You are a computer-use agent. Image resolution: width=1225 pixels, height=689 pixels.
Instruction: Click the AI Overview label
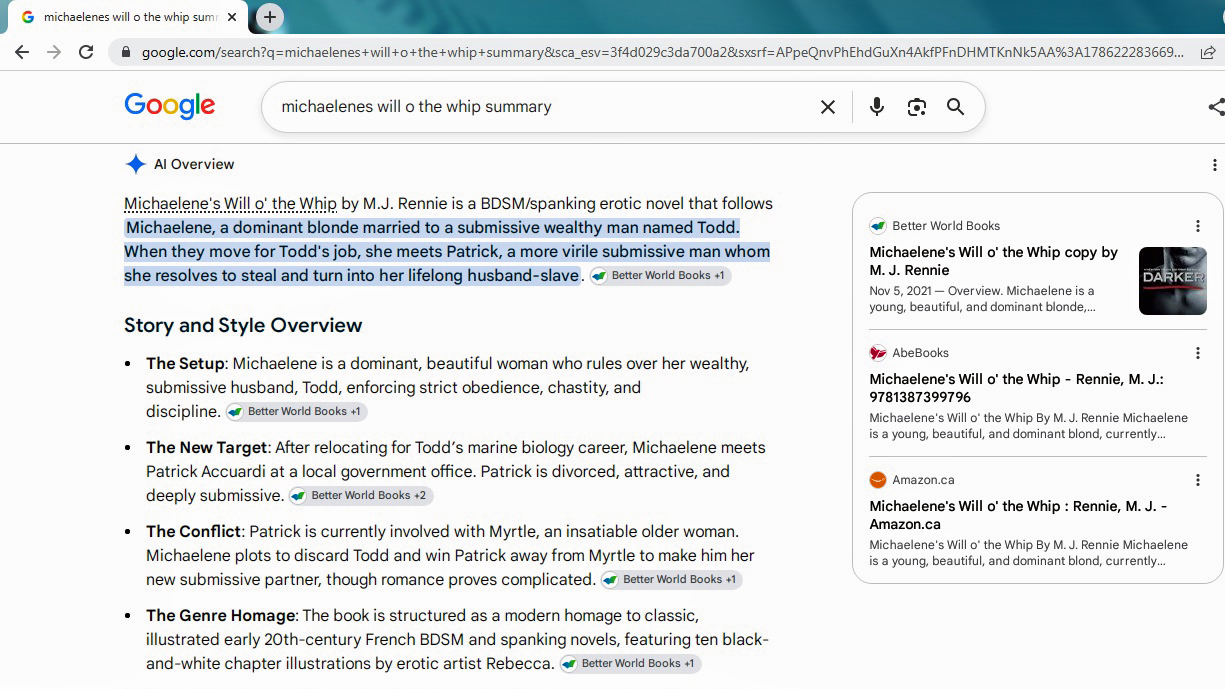[194, 164]
